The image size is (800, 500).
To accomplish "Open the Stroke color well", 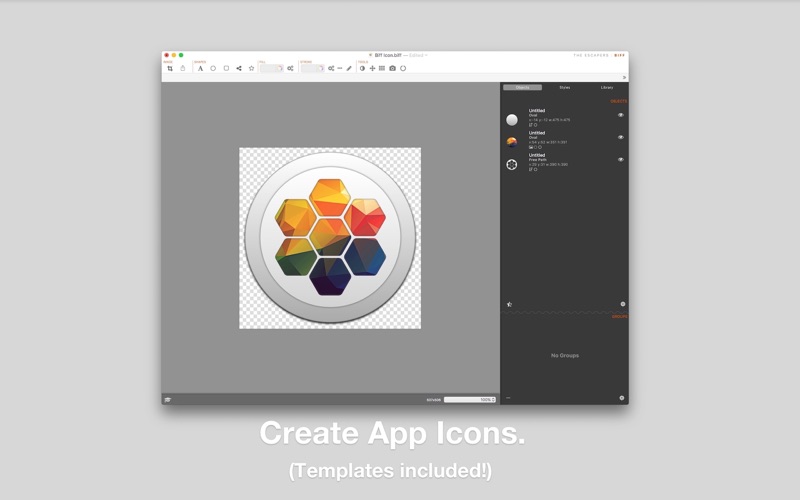I will coord(312,68).
